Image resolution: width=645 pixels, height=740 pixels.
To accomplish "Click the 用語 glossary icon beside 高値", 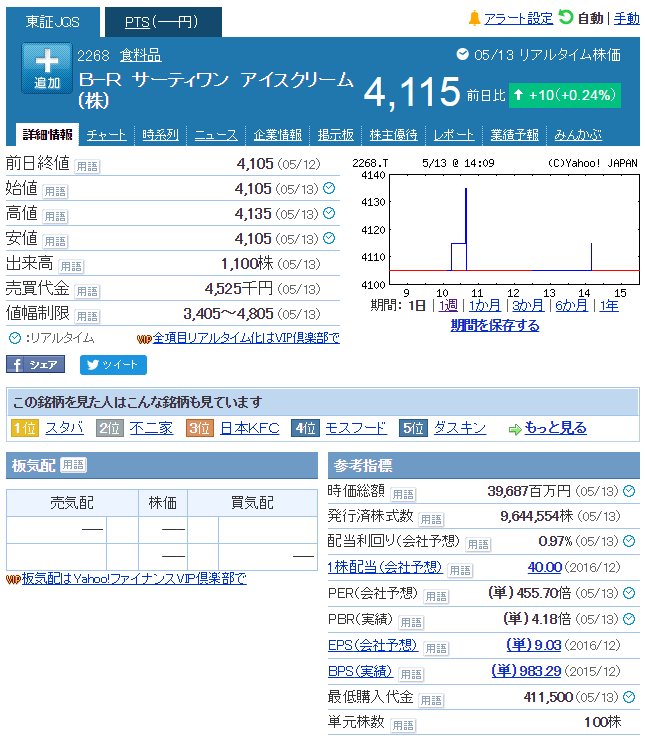I will tap(55, 217).
